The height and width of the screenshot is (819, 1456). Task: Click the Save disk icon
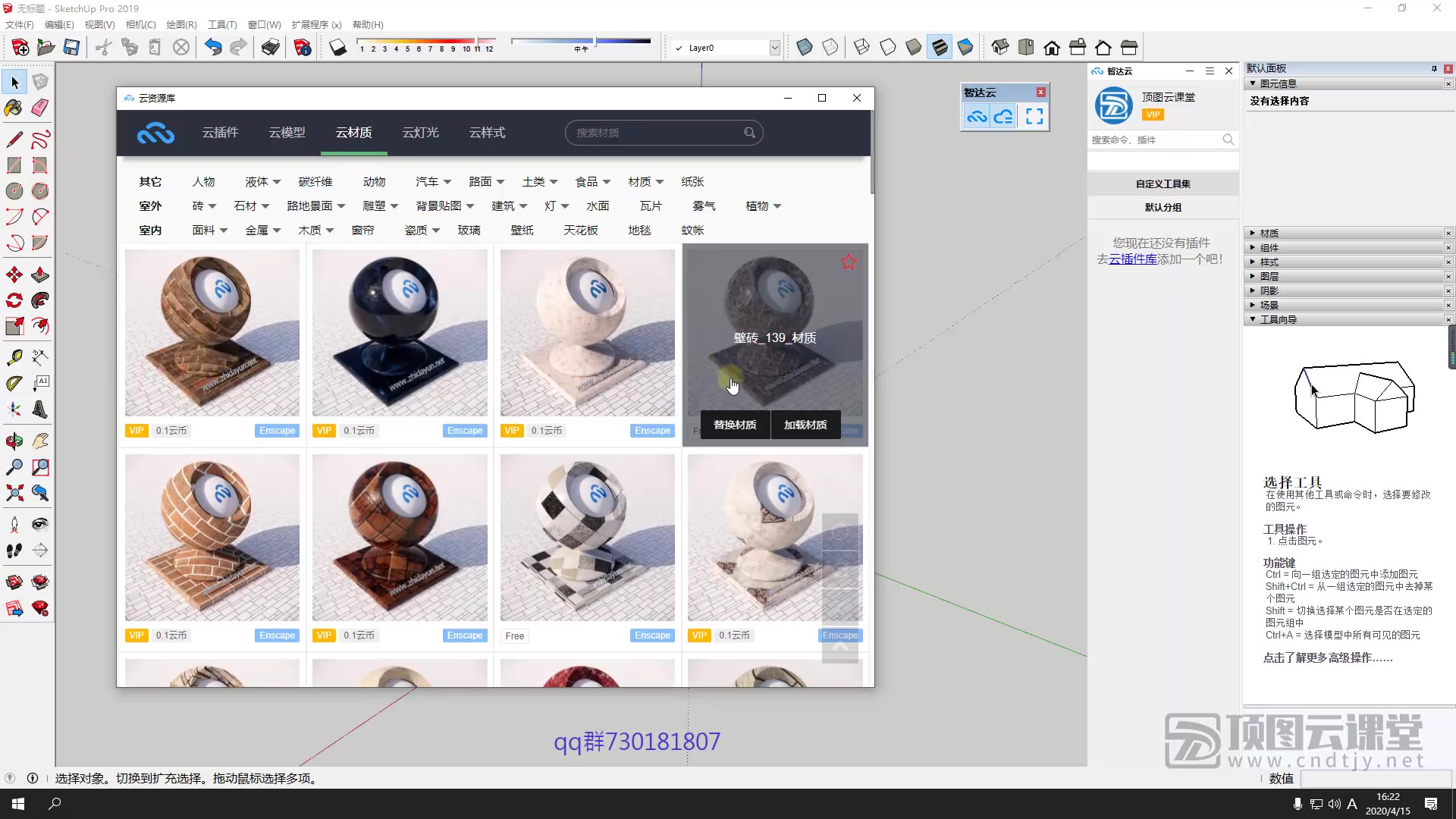(71, 48)
